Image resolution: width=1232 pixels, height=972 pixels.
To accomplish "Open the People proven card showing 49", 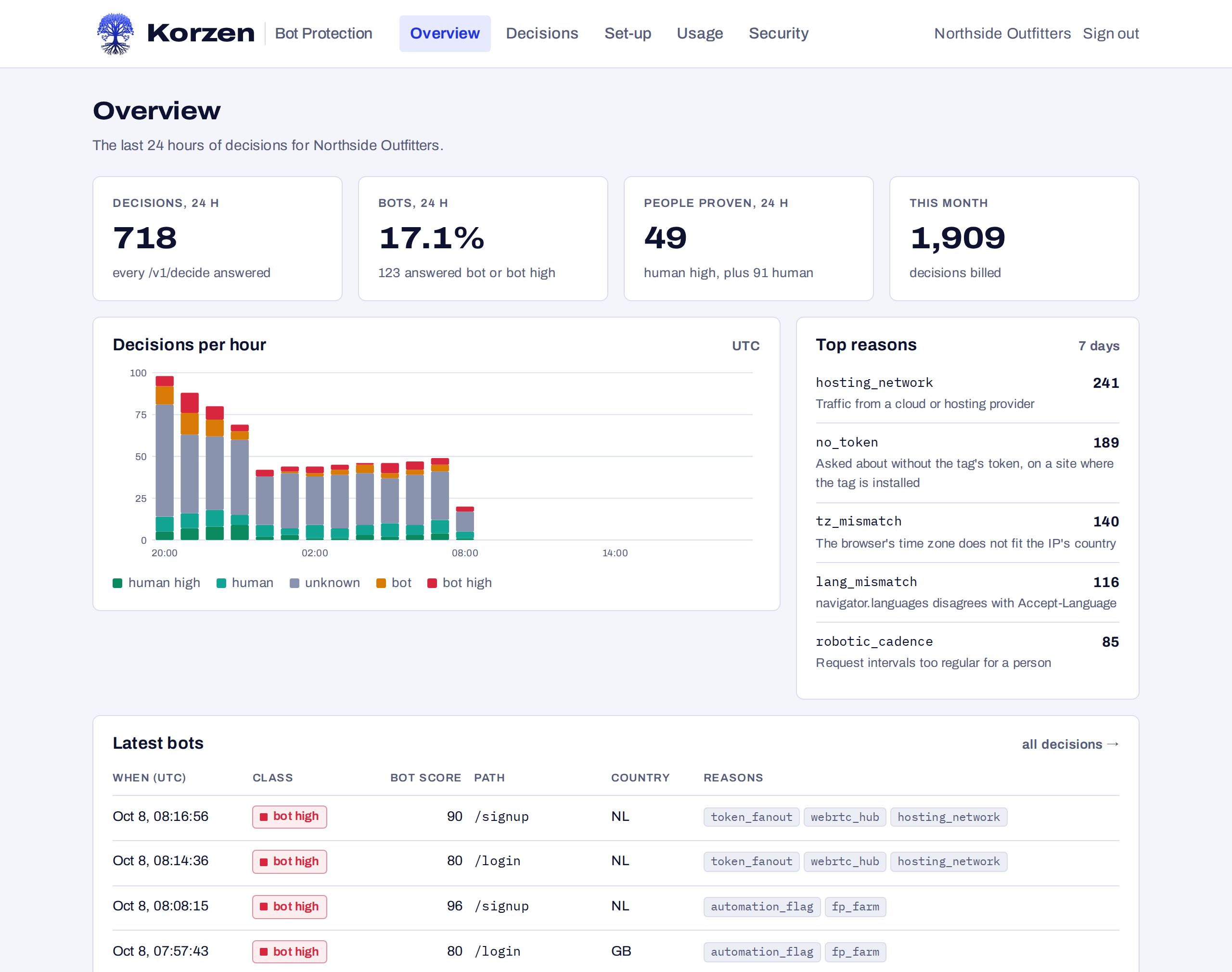I will 748,239.
